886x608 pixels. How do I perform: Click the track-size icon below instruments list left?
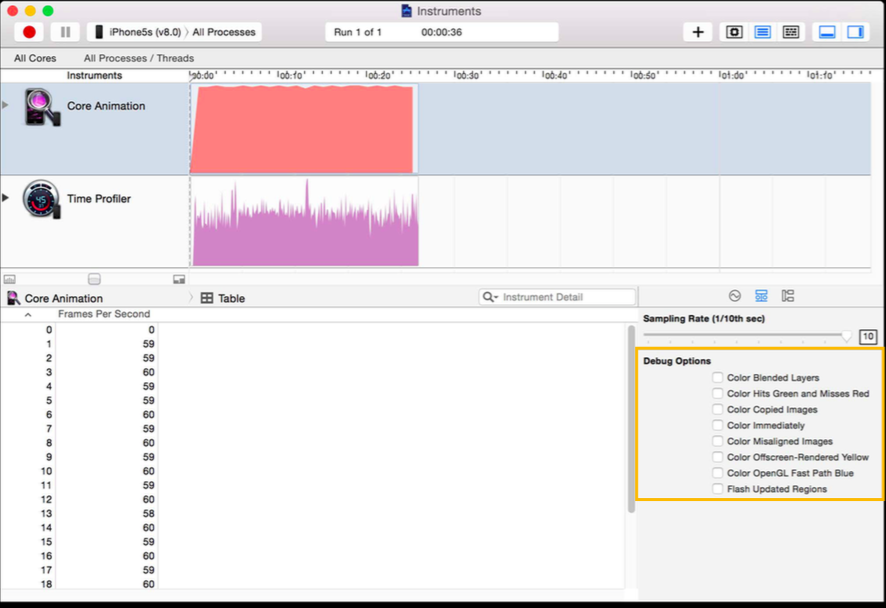(10, 279)
